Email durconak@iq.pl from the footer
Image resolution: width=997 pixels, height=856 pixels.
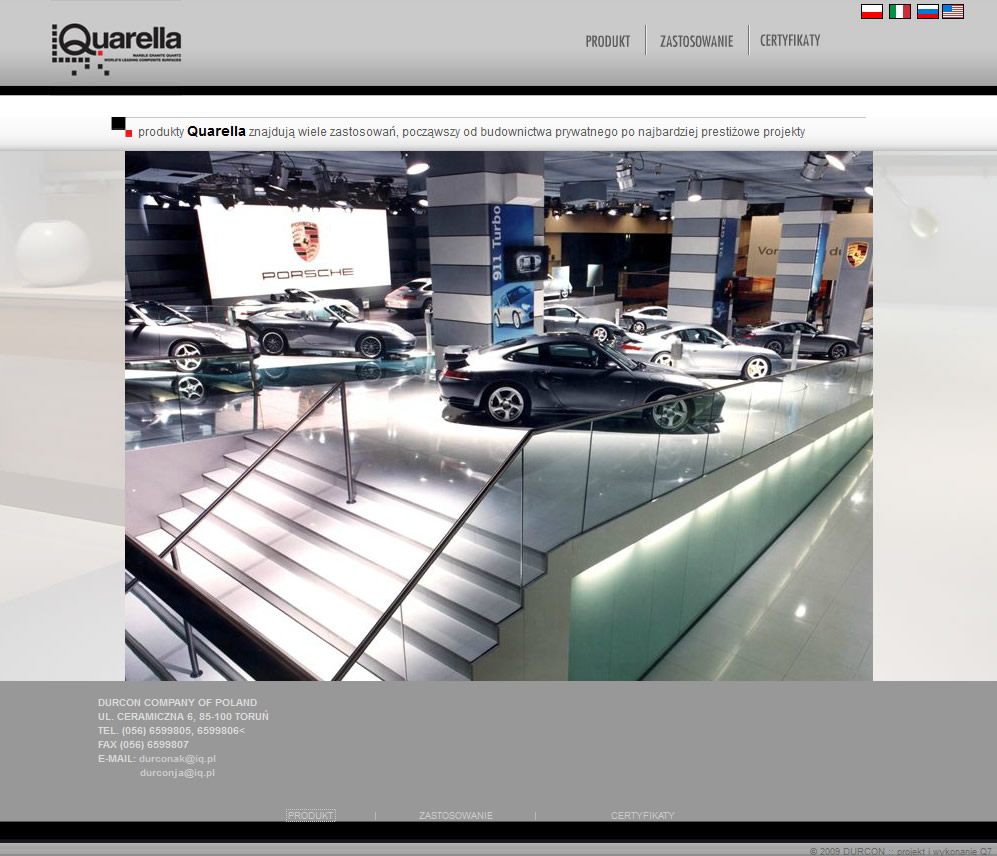pos(177,759)
